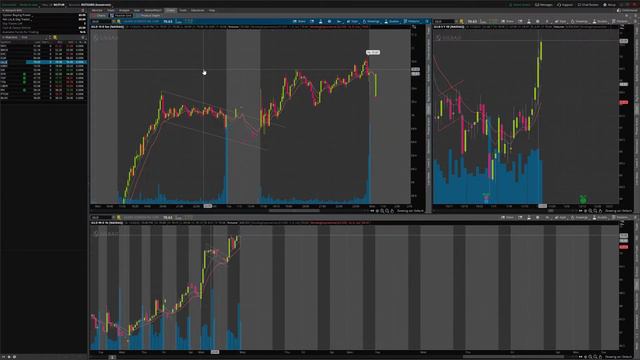640x360 pixels.
Task: Click pan hand icon below bottom chart
Action: (x=600, y=357)
